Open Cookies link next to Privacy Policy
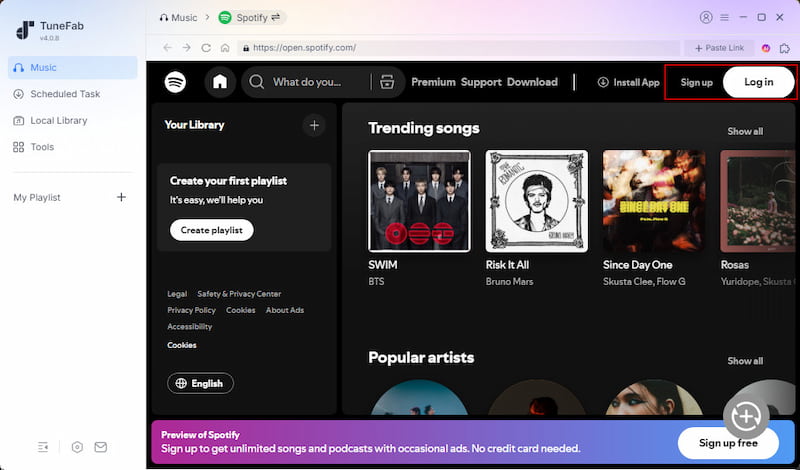800x470 pixels. [x=241, y=310]
